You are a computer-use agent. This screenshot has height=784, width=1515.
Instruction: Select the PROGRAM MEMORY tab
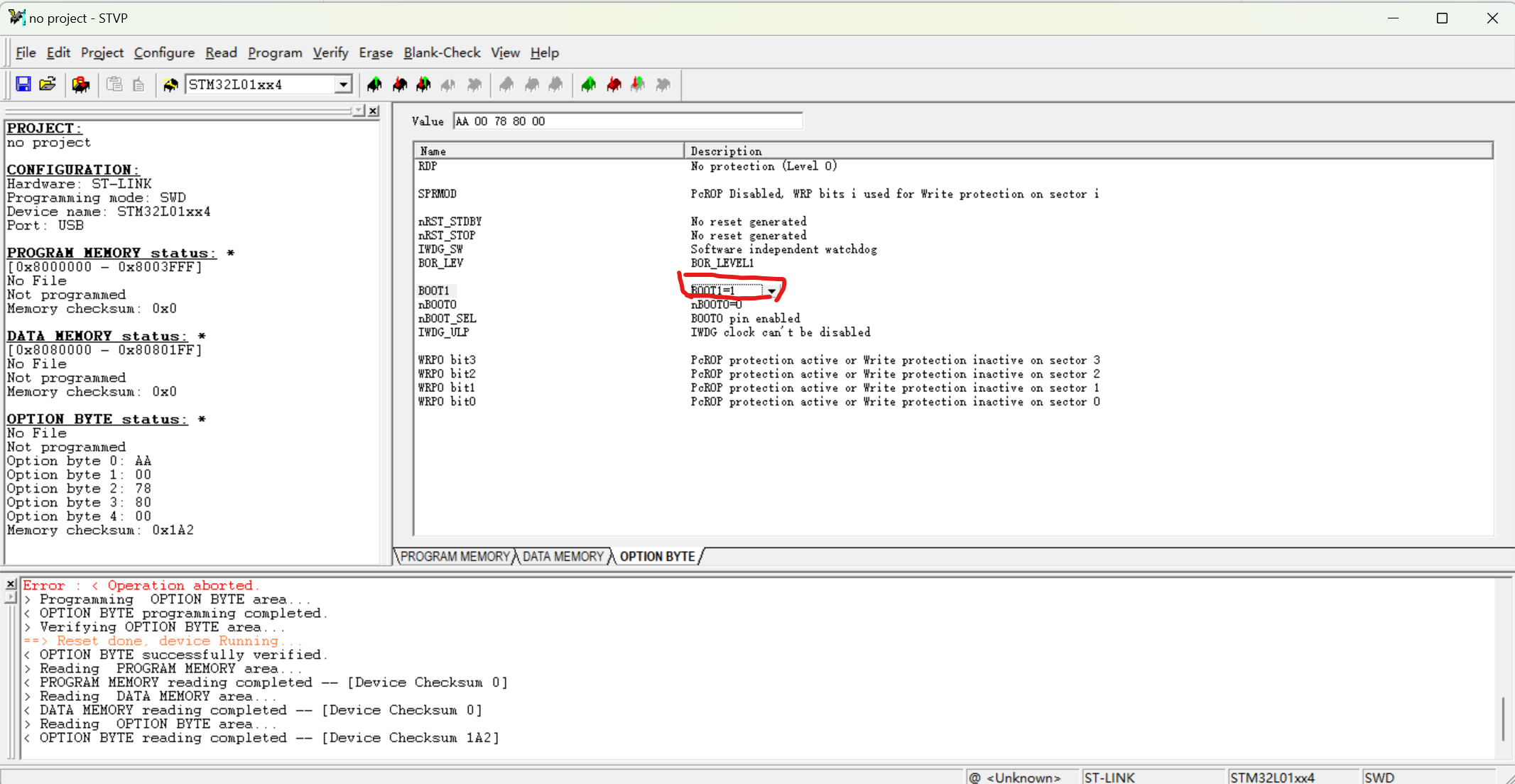click(455, 556)
